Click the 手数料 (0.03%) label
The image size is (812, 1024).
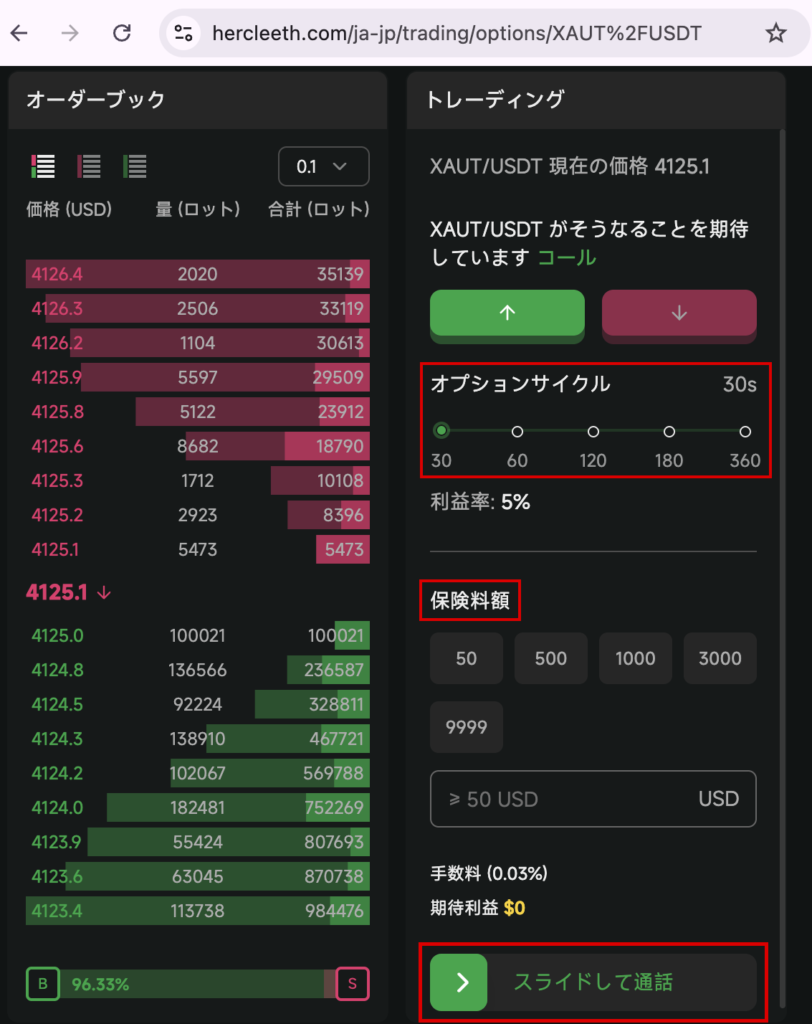coord(489,873)
